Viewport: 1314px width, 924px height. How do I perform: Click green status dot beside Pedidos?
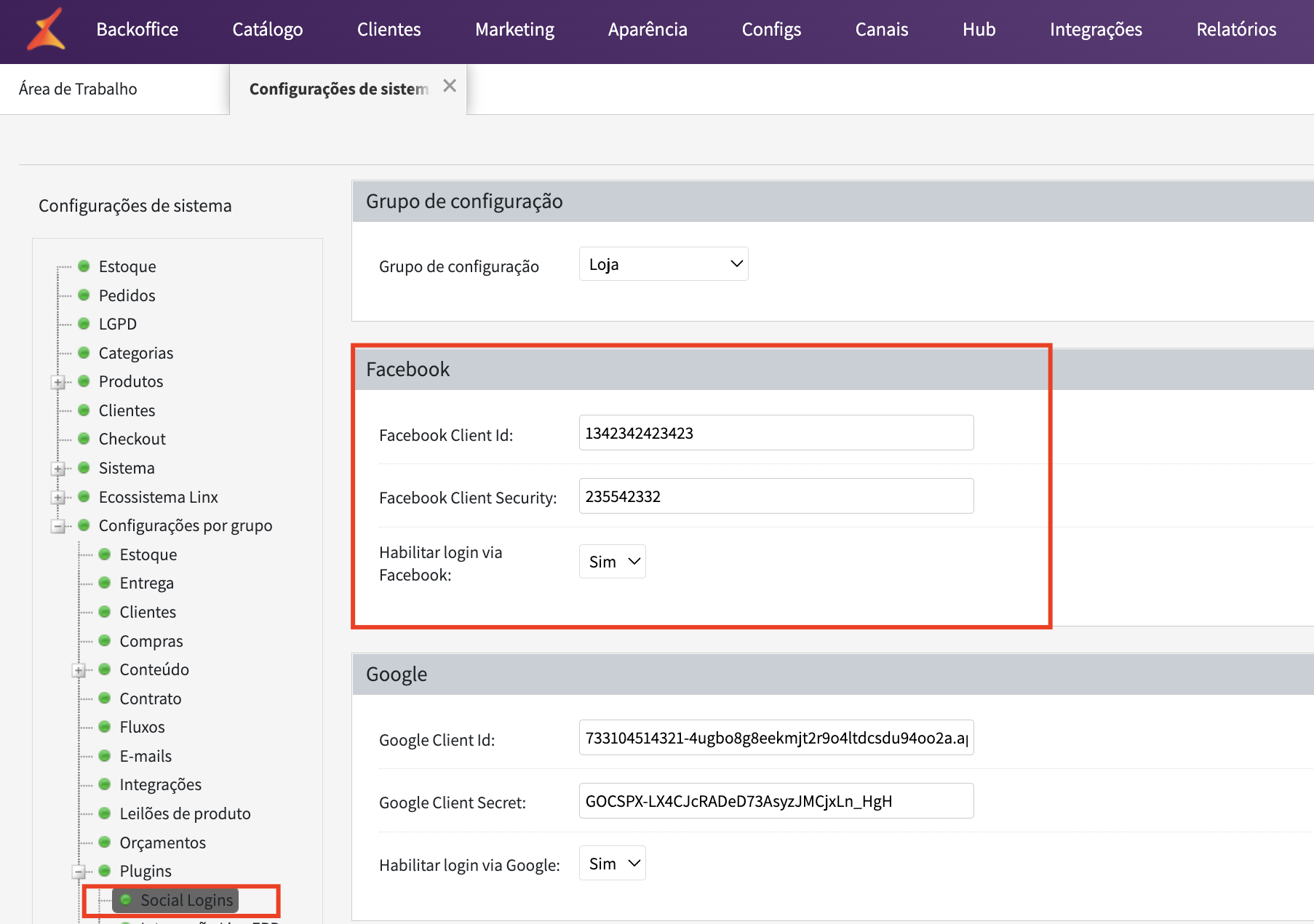coord(84,295)
